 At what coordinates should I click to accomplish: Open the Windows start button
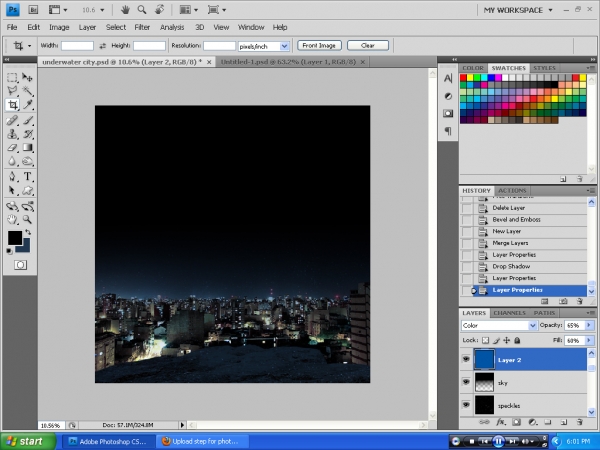(27, 441)
